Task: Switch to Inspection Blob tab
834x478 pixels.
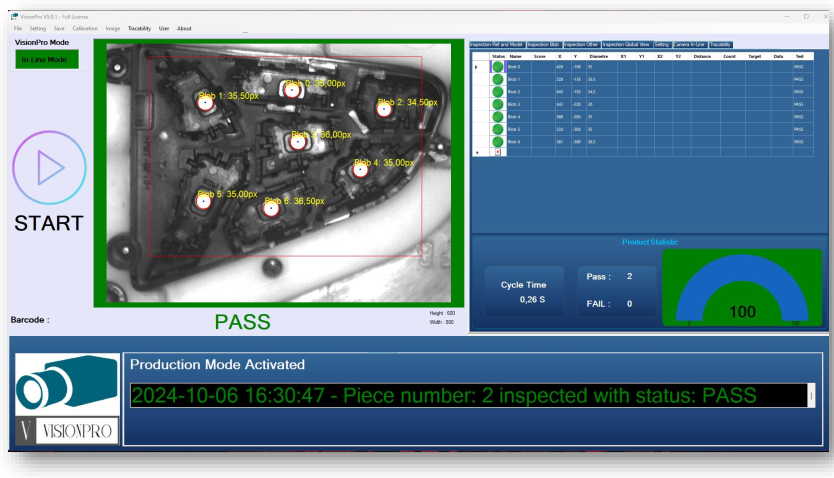Action: [x=543, y=44]
